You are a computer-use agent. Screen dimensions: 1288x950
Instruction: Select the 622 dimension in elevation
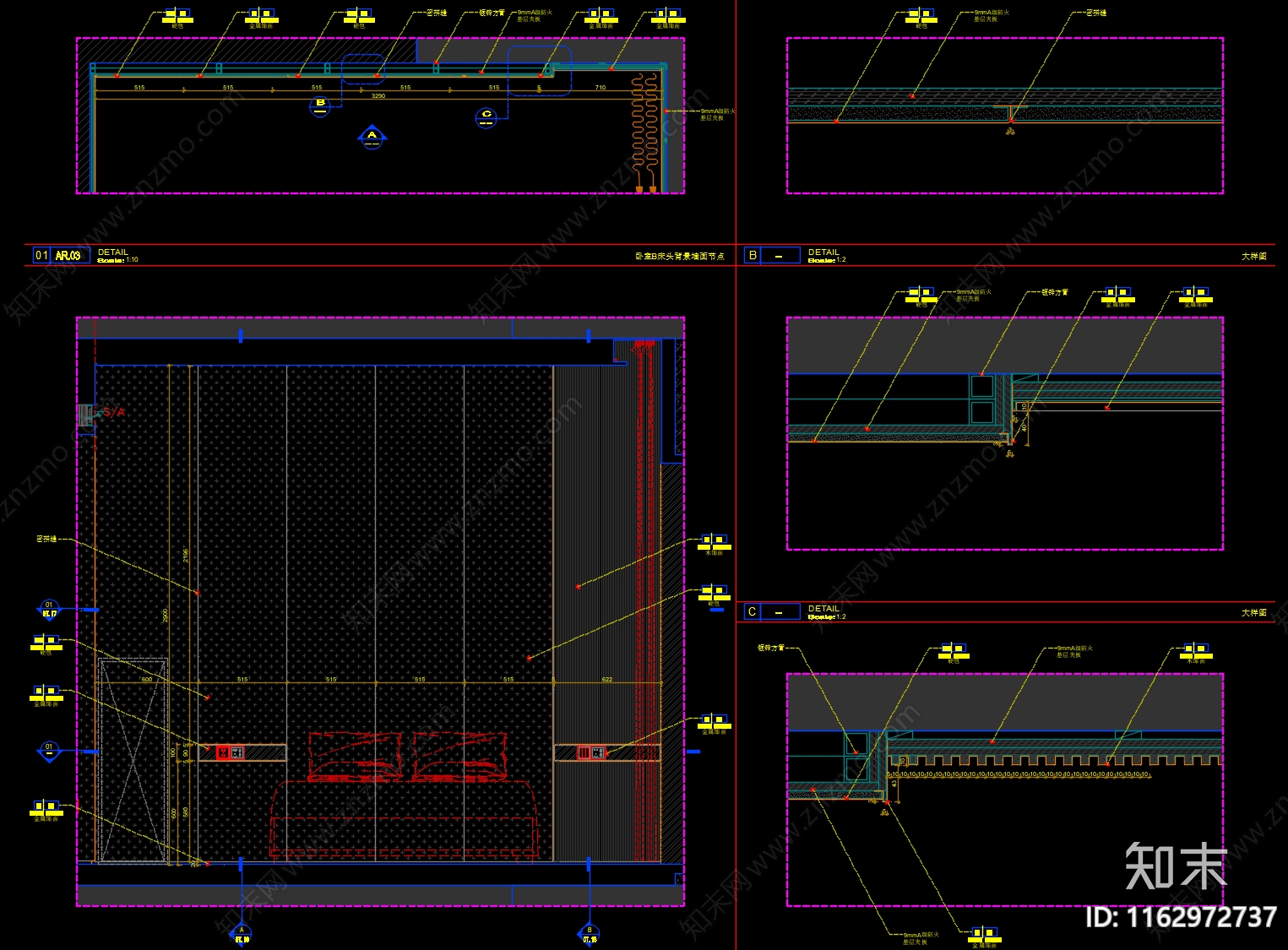(607, 679)
